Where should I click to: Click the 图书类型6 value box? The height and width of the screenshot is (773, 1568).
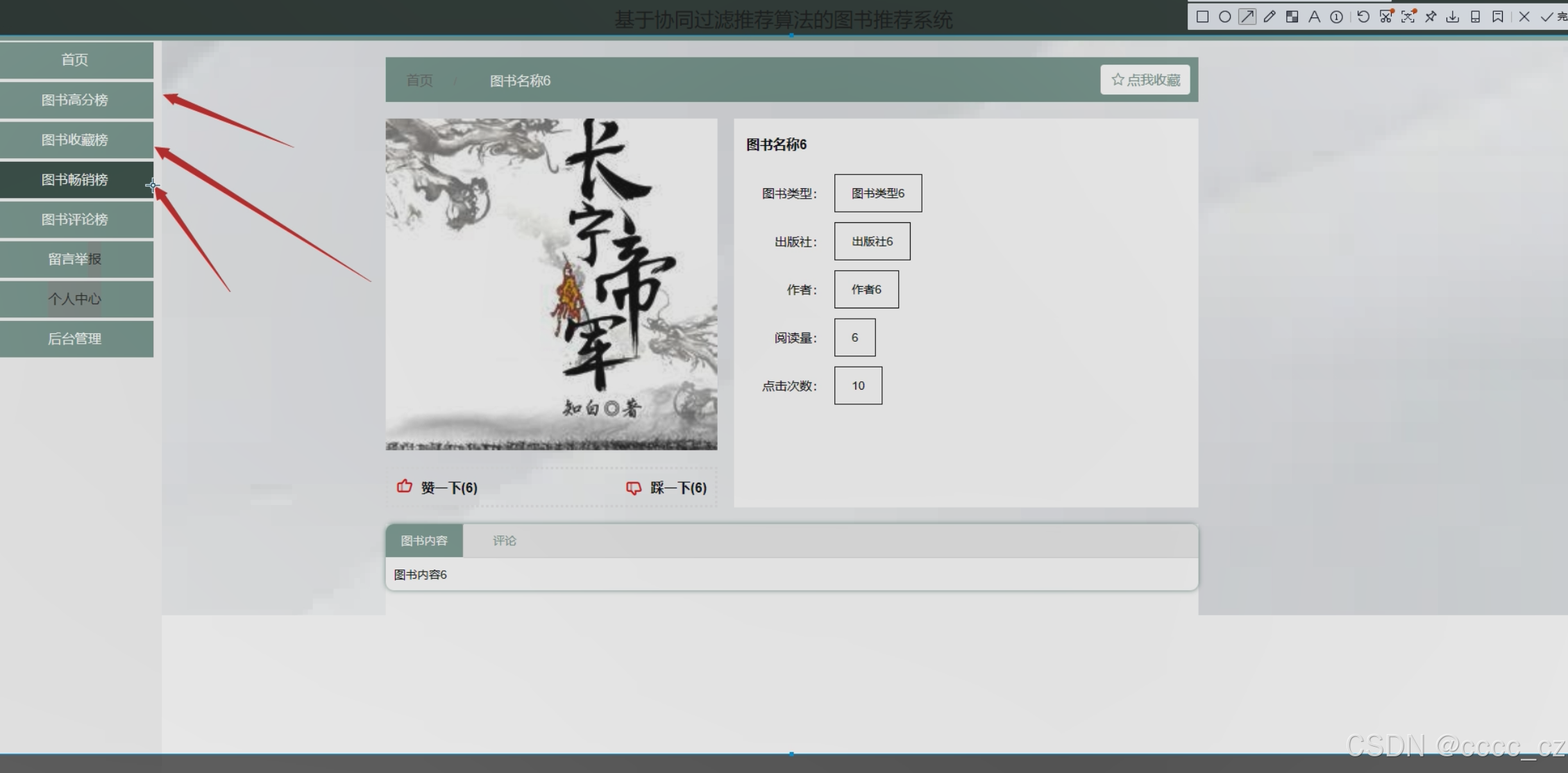[x=878, y=193]
